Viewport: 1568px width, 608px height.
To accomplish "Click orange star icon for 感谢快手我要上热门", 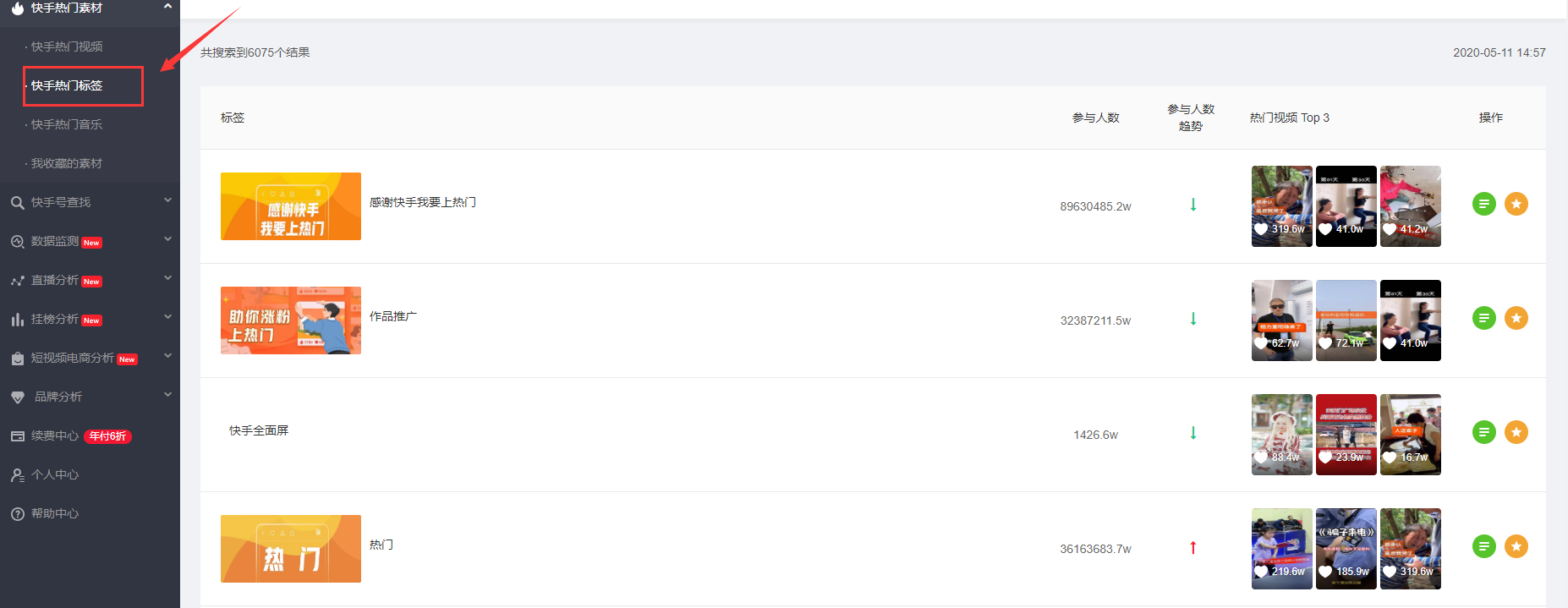I will pos(1516,204).
